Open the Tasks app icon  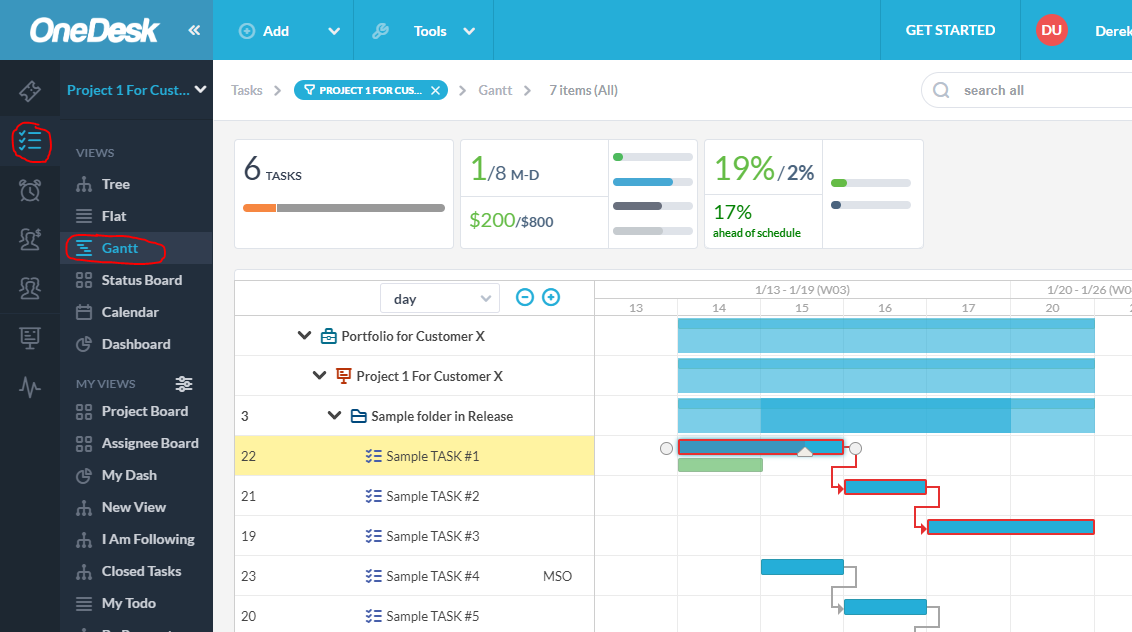(30, 141)
